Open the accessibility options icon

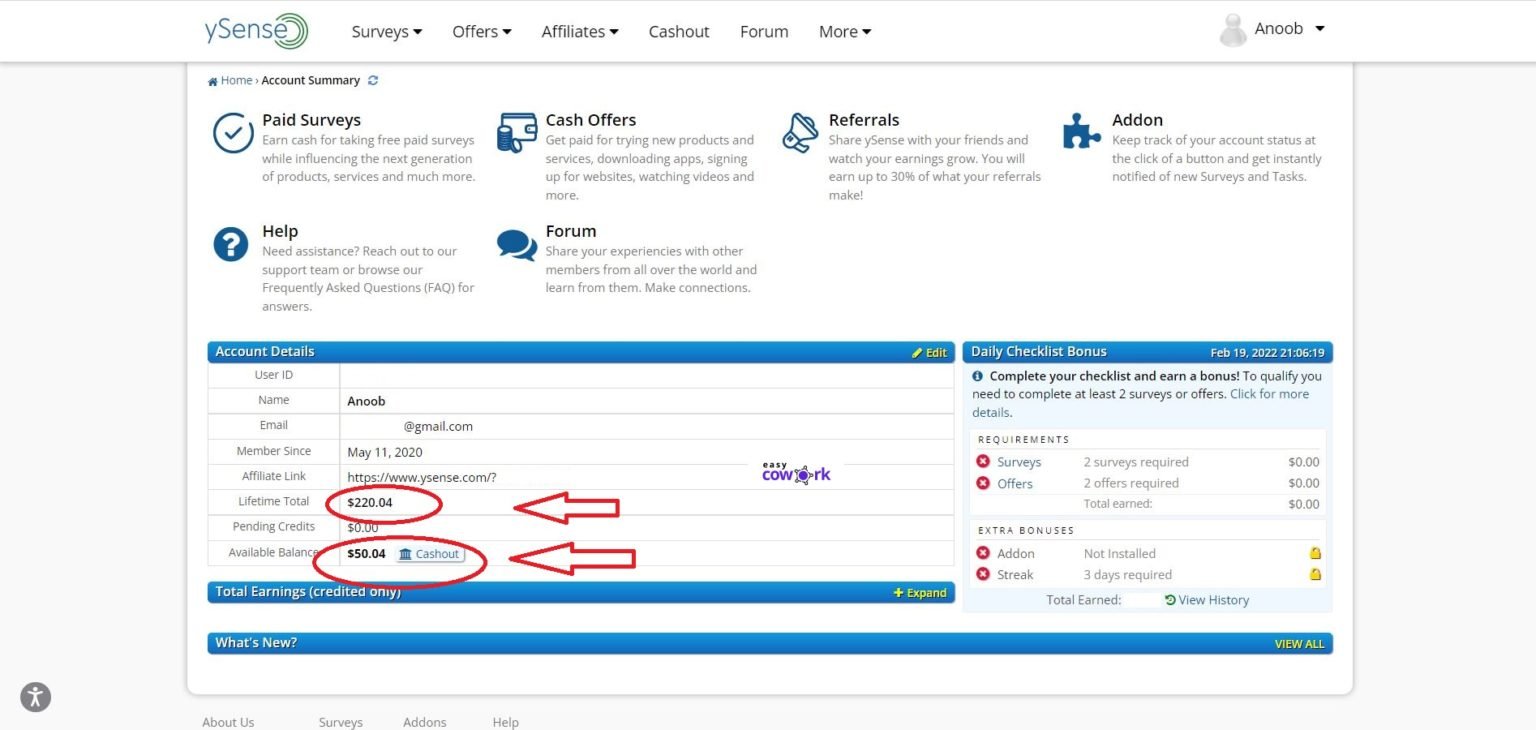tap(34, 697)
